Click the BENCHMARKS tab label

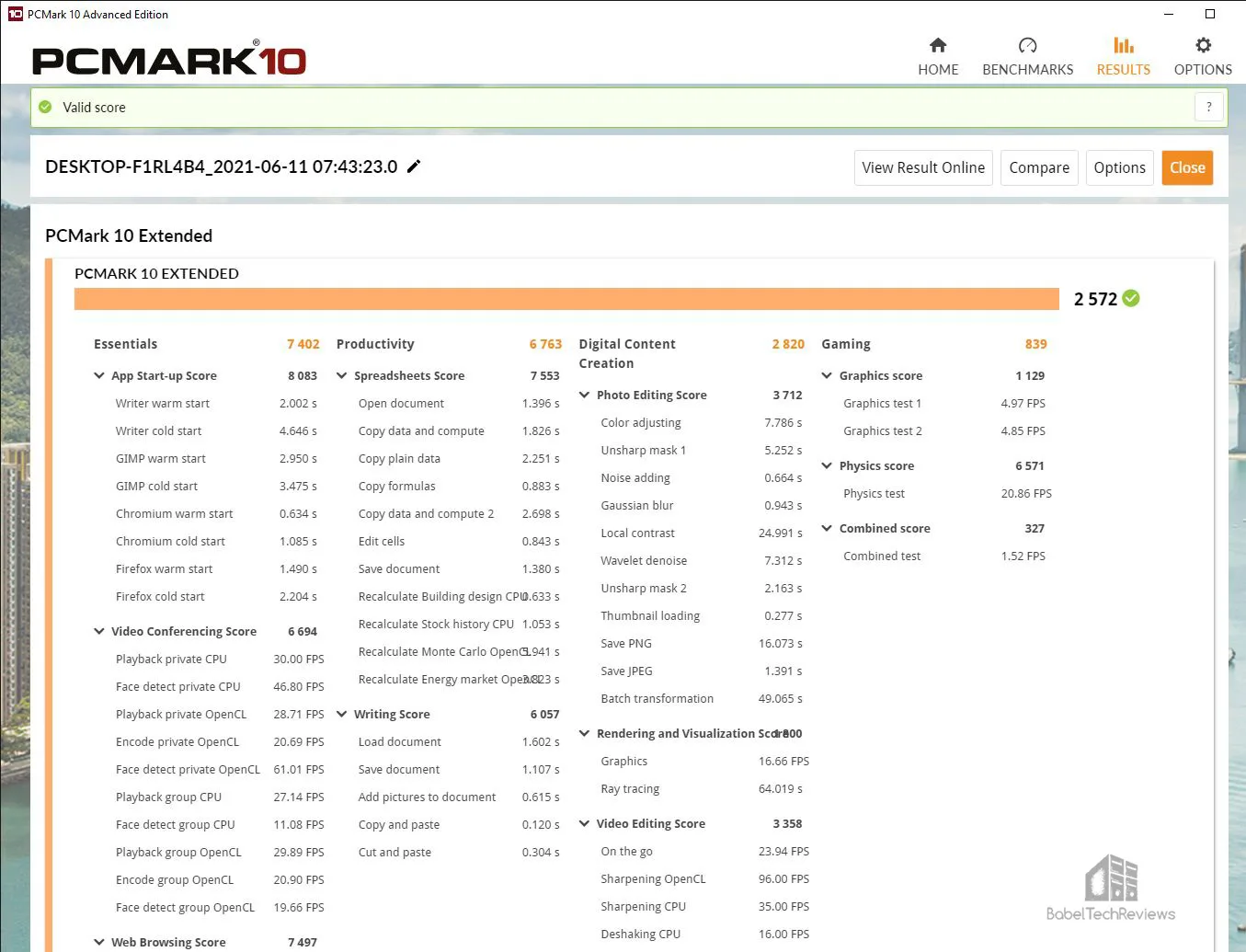(x=1027, y=70)
